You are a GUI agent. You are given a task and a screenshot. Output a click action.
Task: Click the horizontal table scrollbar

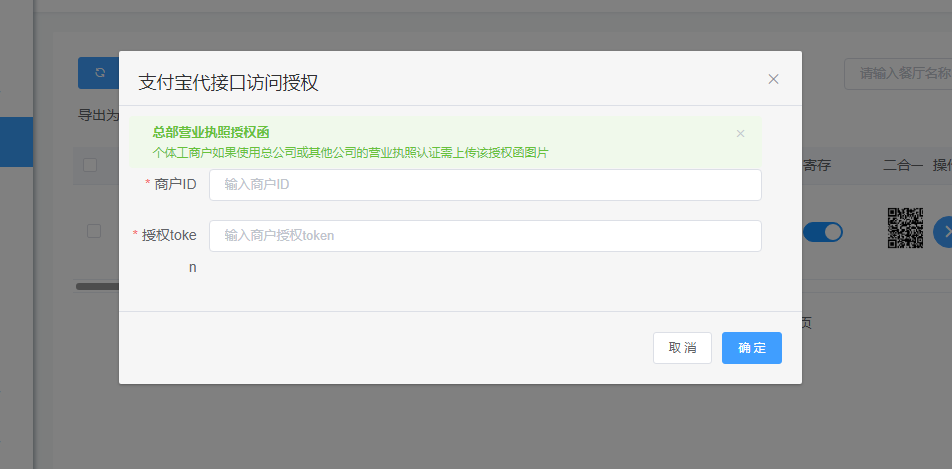click(97, 286)
